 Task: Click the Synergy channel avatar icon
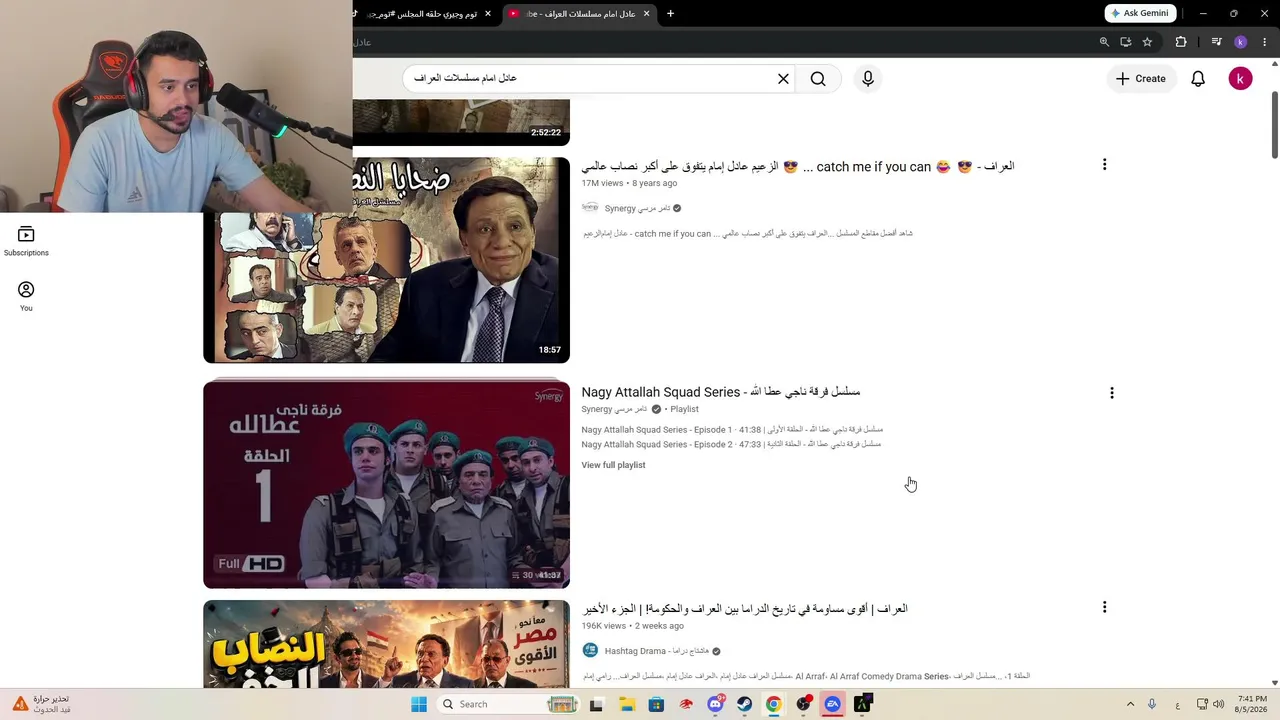[590, 208]
